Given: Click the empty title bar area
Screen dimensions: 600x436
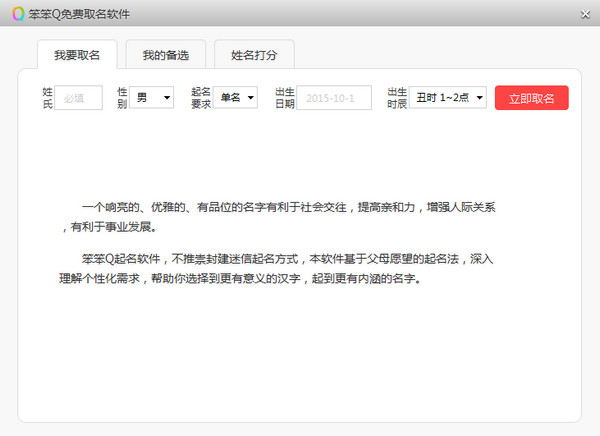Looking at the screenshot, I should pyautogui.click(x=350, y=14).
